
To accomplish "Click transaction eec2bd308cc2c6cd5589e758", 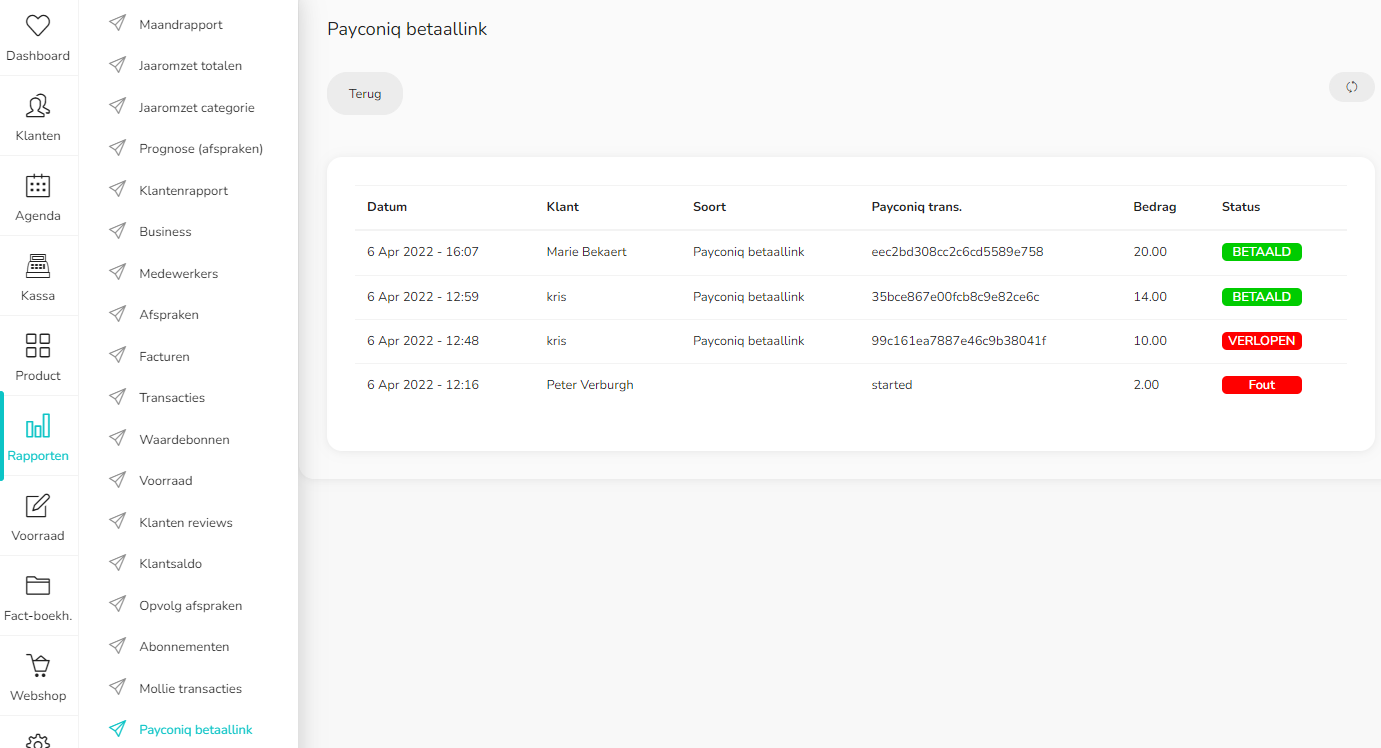I will (957, 252).
